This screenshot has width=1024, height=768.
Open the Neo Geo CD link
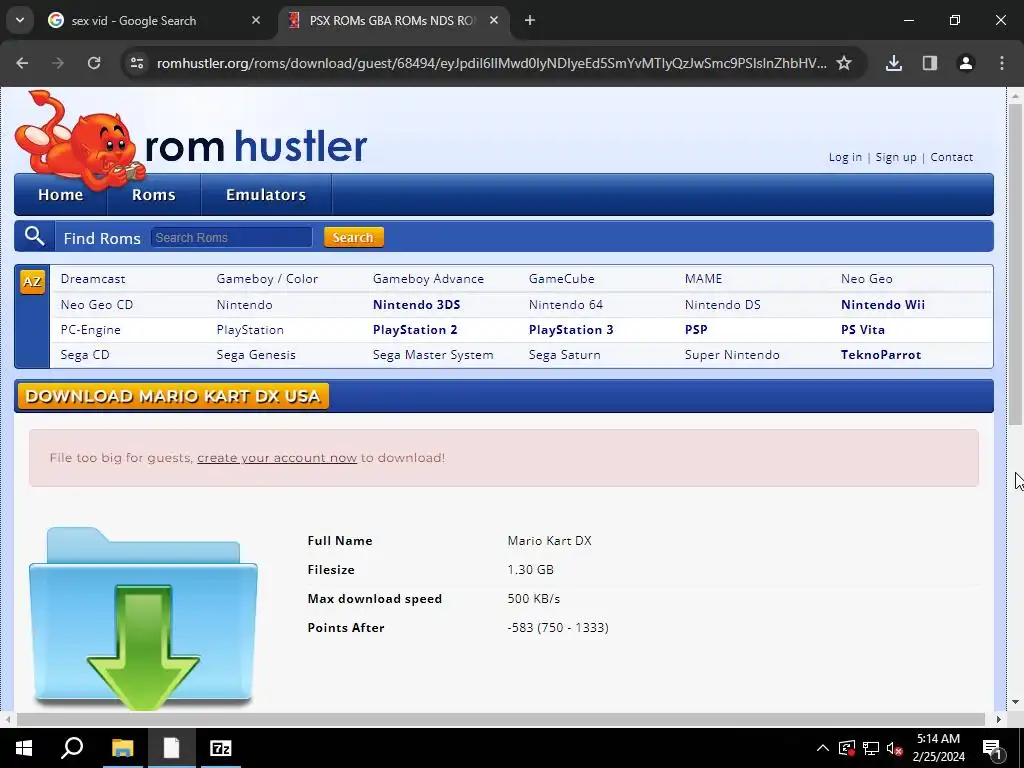(97, 304)
